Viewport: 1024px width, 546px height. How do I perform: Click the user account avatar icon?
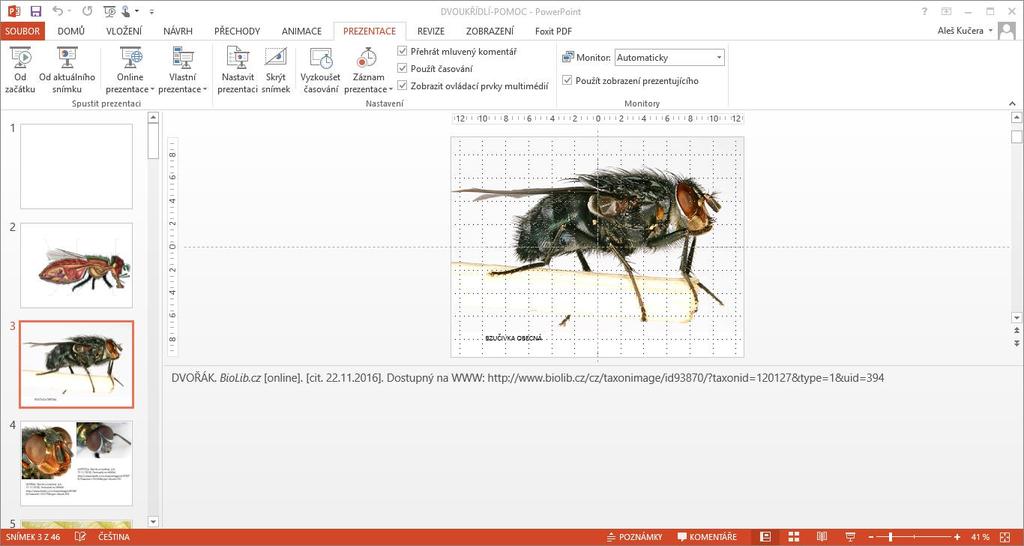coord(1006,31)
